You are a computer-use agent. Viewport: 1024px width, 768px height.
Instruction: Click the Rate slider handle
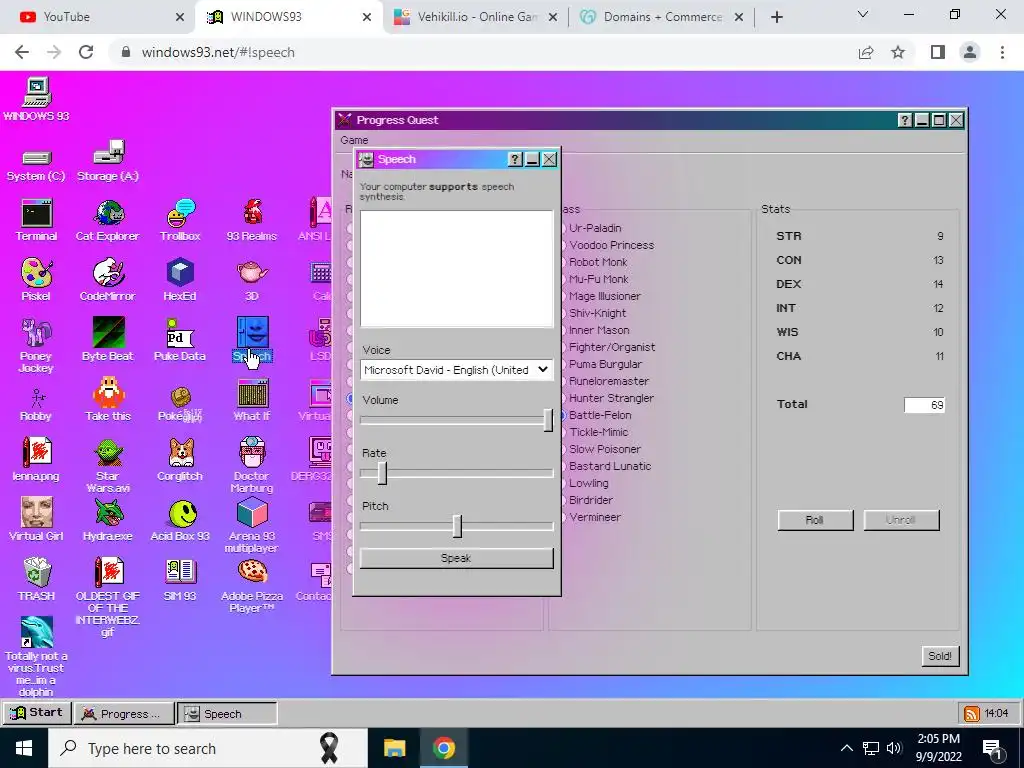pos(382,473)
